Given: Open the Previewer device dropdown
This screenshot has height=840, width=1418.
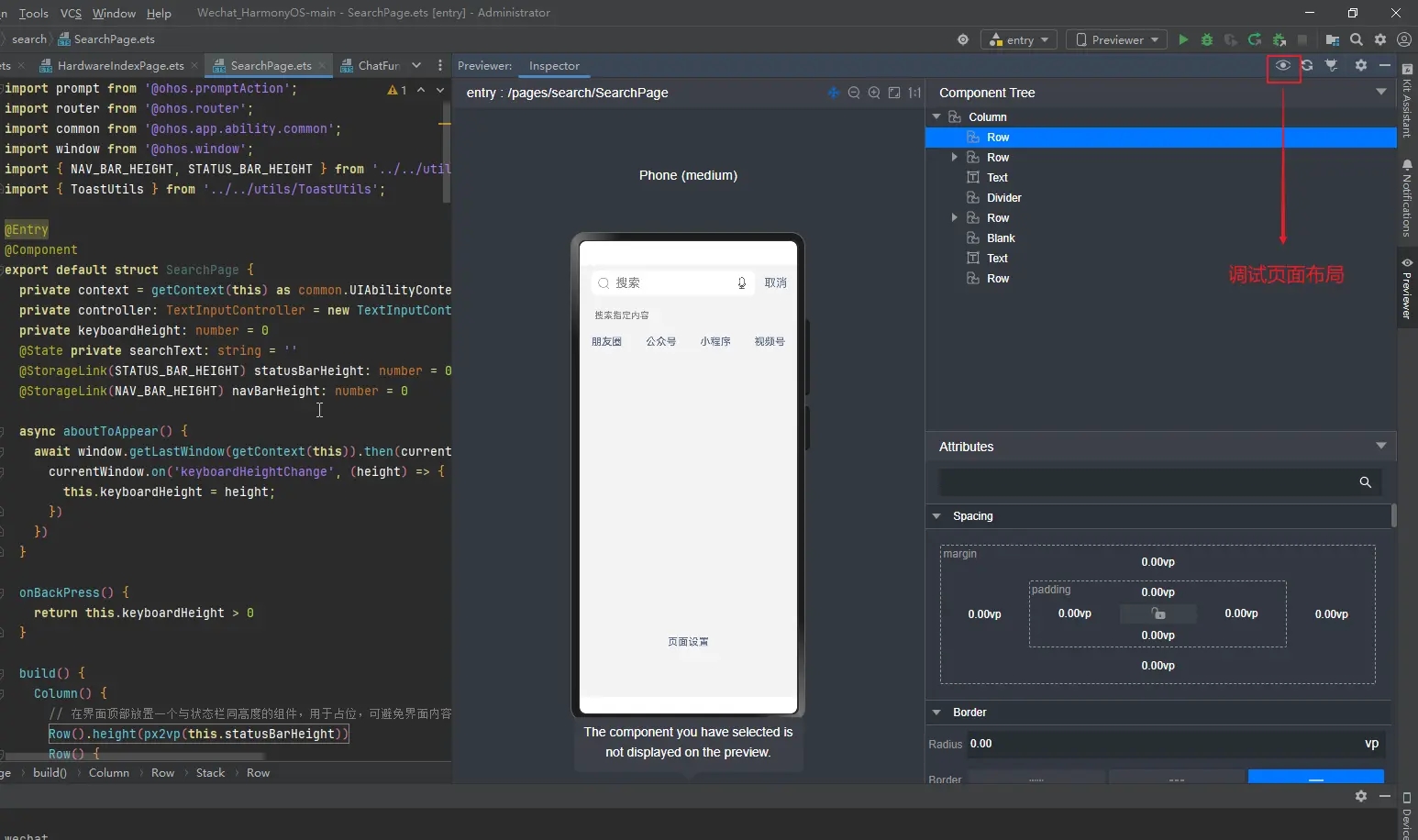Looking at the screenshot, I should [x=1117, y=39].
